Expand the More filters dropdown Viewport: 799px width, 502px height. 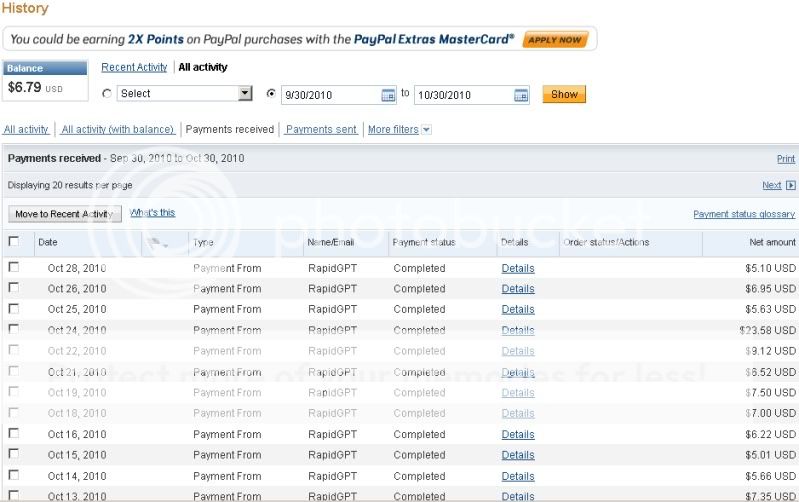[x=399, y=130]
